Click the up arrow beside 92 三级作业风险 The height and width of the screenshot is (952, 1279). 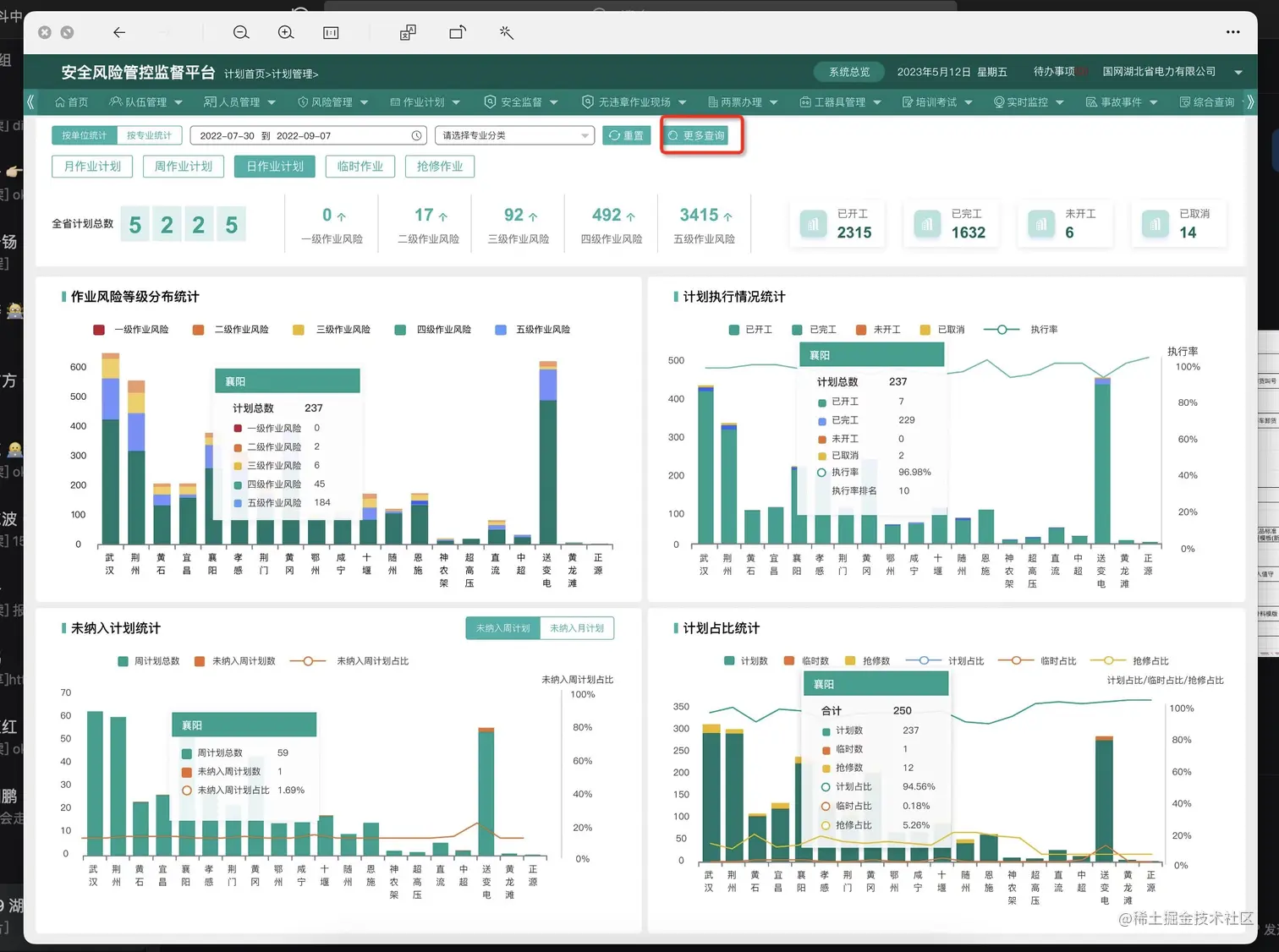[533, 216]
